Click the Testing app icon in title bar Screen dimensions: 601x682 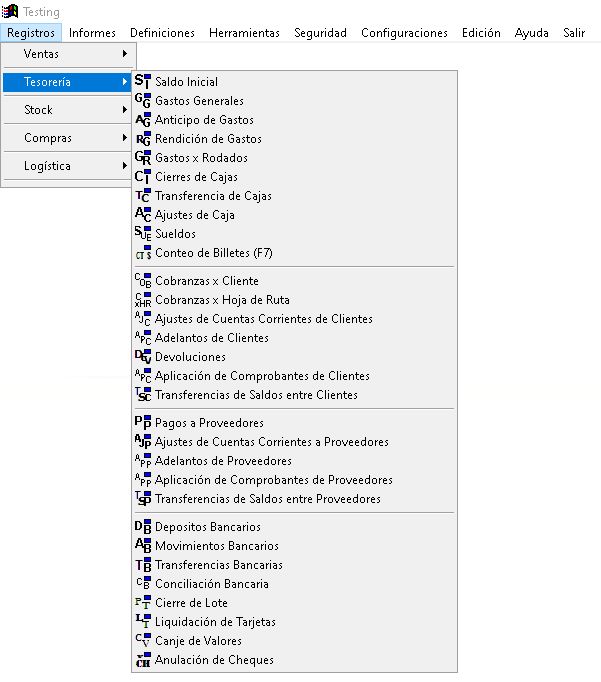tap(12, 12)
